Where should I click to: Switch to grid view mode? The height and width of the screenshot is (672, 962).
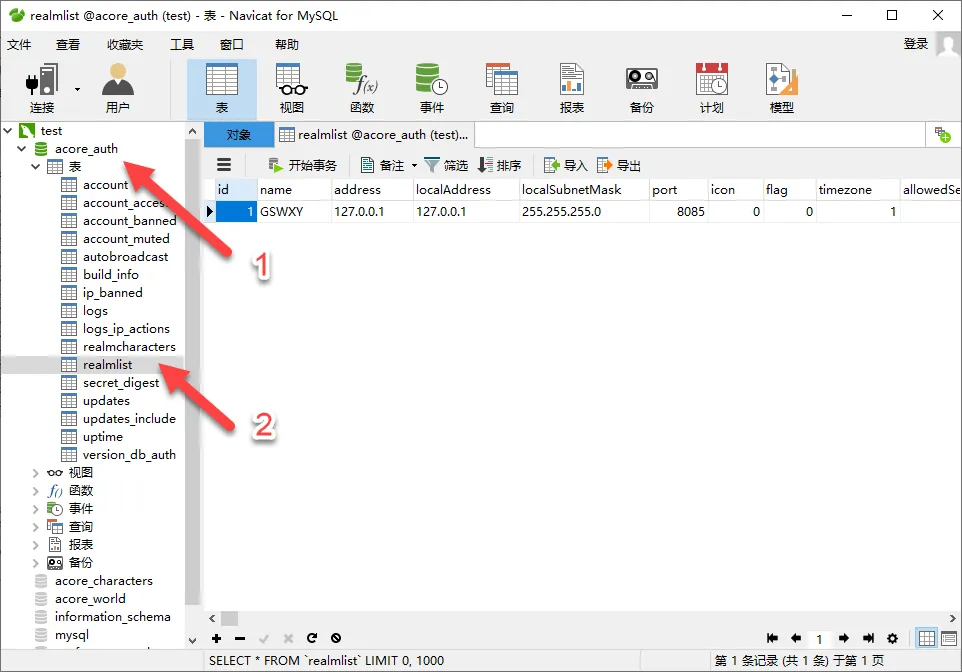(x=927, y=638)
